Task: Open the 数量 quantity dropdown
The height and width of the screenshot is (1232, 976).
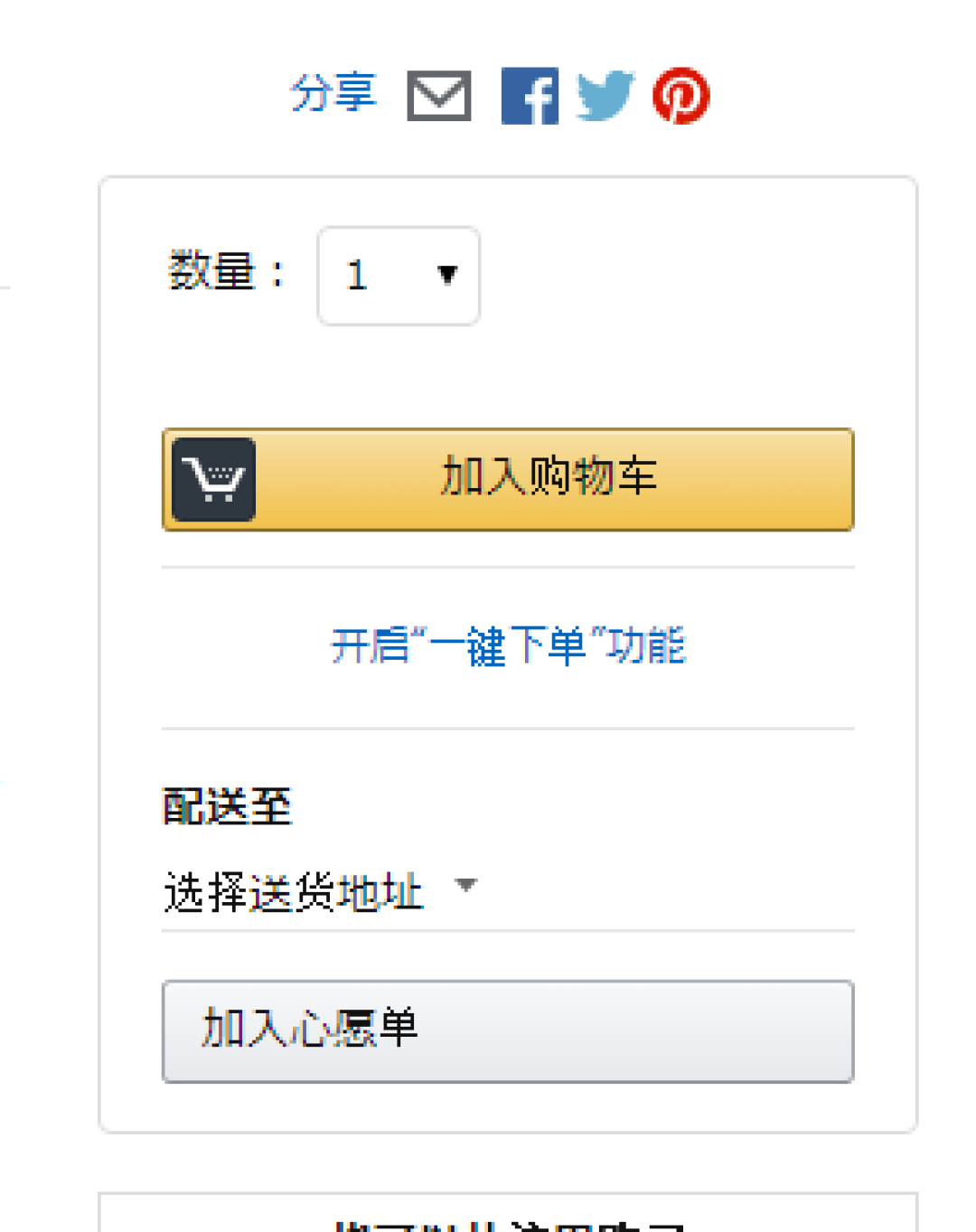Action: point(399,276)
